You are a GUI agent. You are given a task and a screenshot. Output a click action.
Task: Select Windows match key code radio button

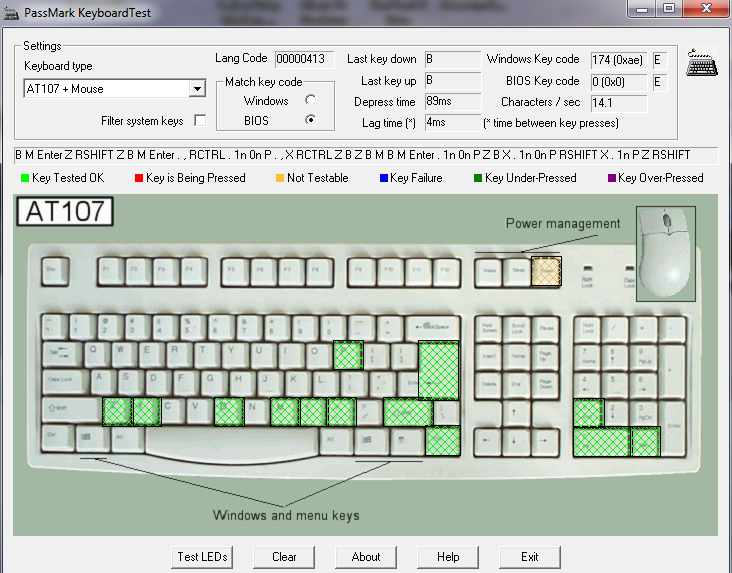click(310, 100)
